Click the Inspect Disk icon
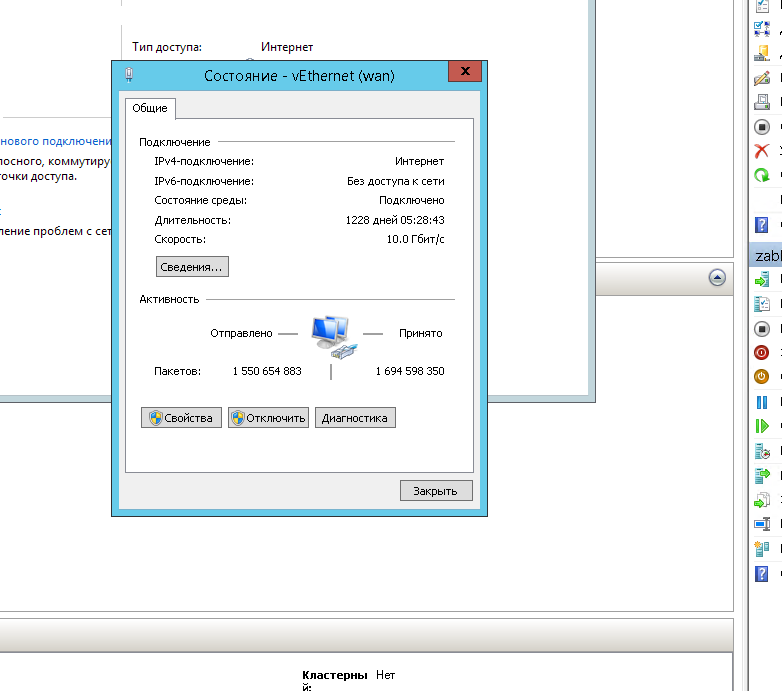 (762, 102)
